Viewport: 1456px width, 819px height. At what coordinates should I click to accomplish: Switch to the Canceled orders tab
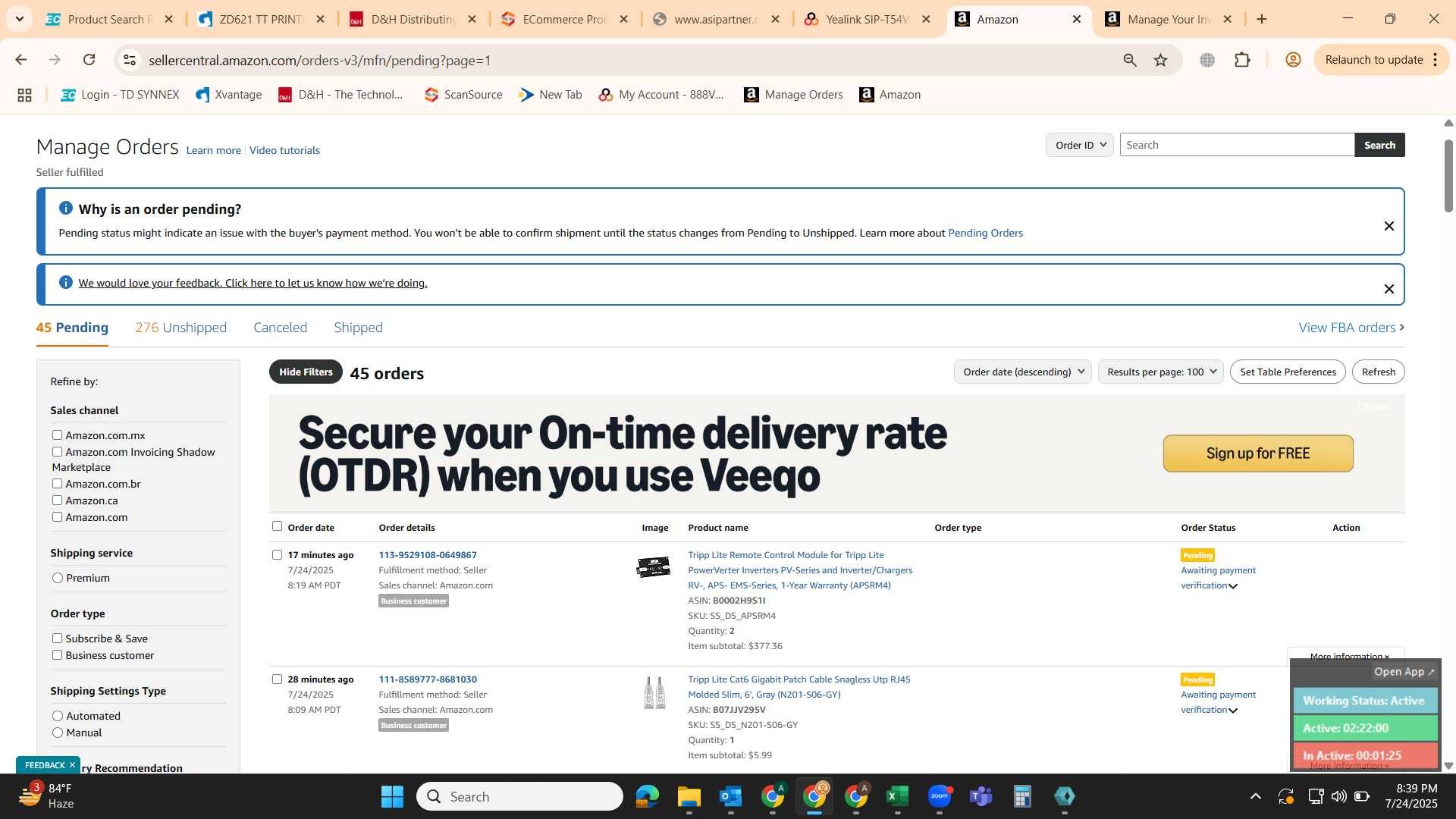pos(280,328)
